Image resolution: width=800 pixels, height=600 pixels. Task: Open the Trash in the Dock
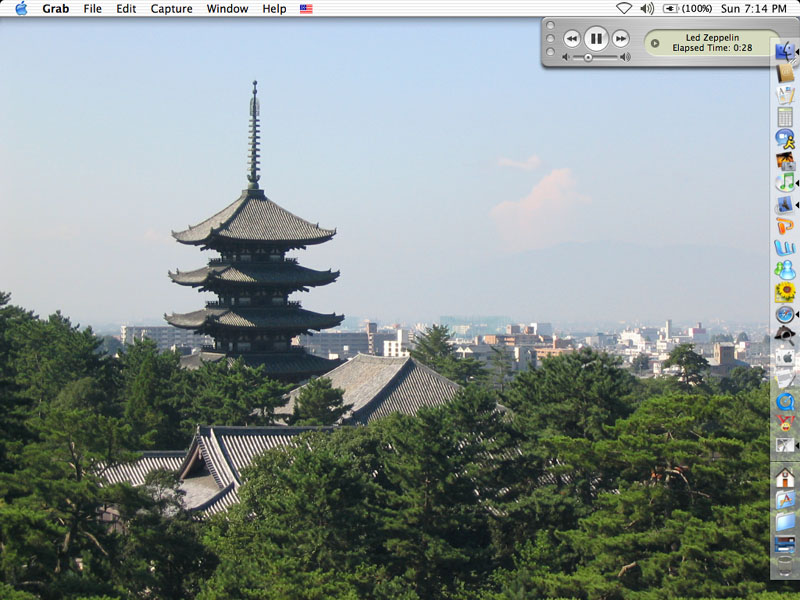785,566
